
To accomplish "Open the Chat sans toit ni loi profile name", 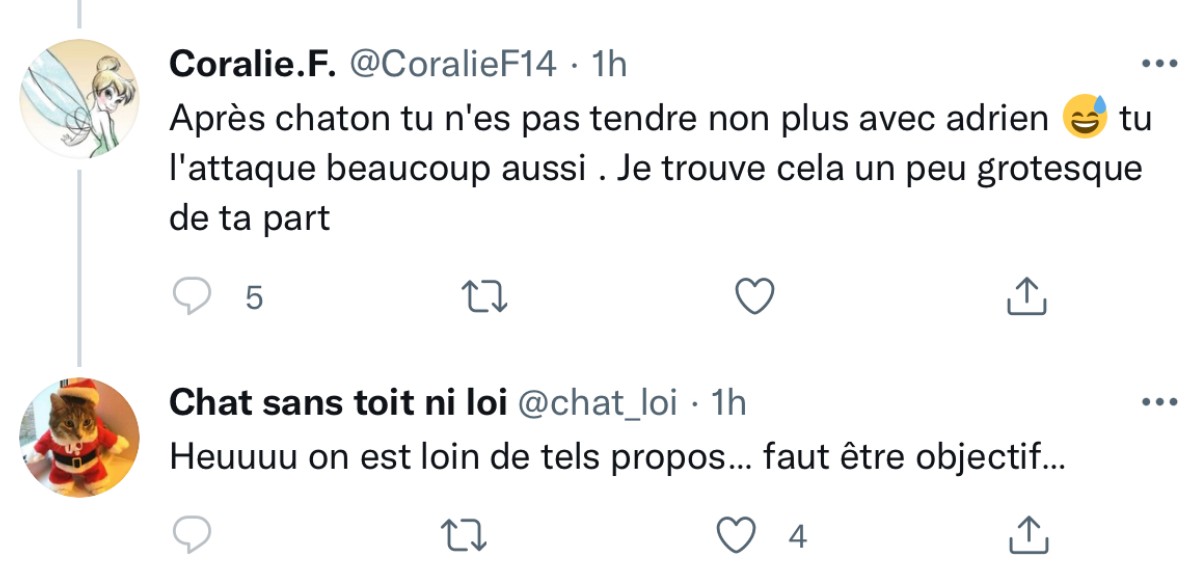I will tap(337, 403).
